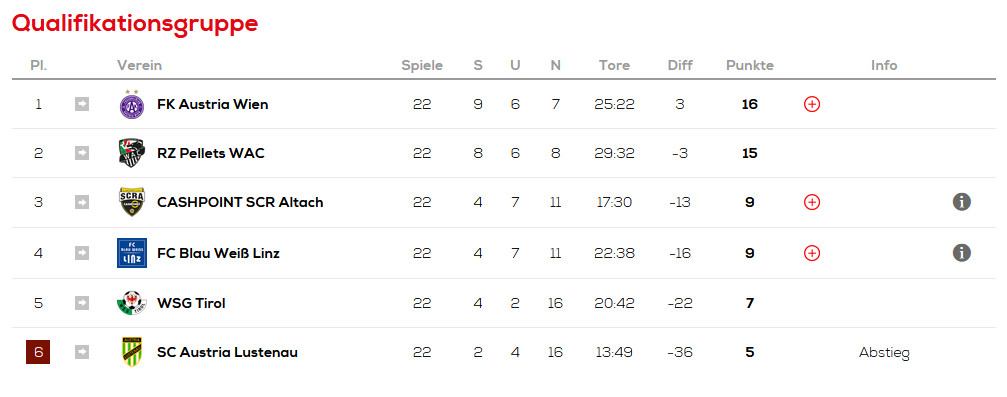Click the SC Austria Lustenau logo
Image resolution: width=1007 pixels, height=397 pixels.
tap(132, 352)
